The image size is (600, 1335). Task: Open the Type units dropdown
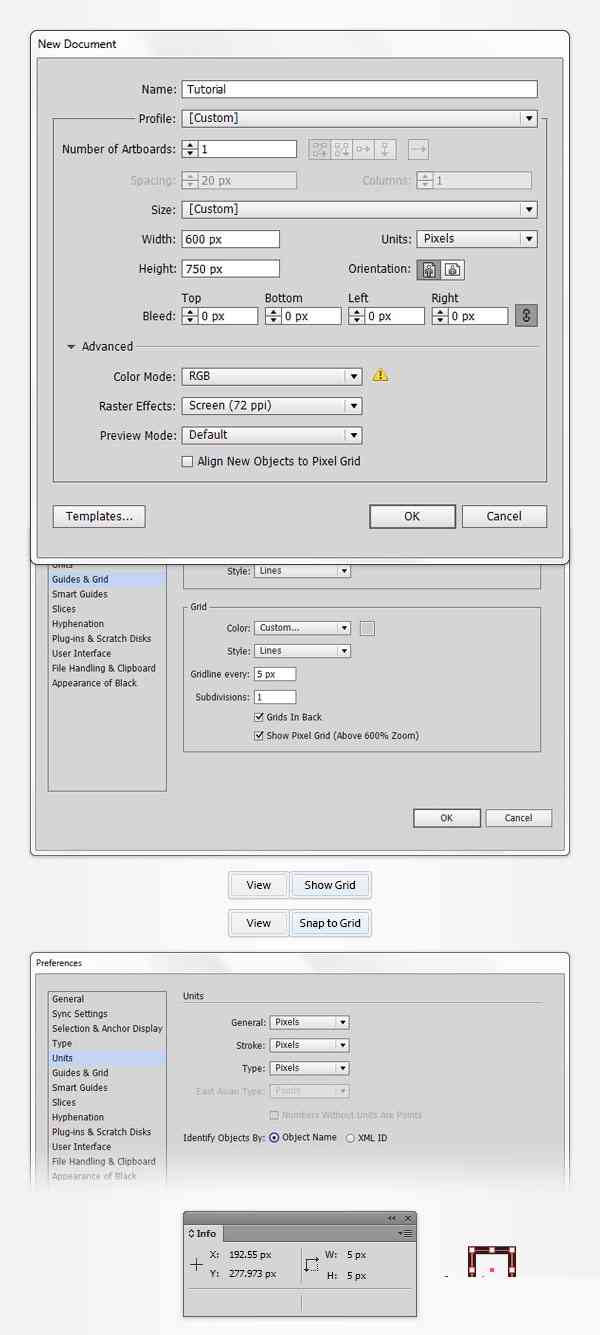point(309,1068)
